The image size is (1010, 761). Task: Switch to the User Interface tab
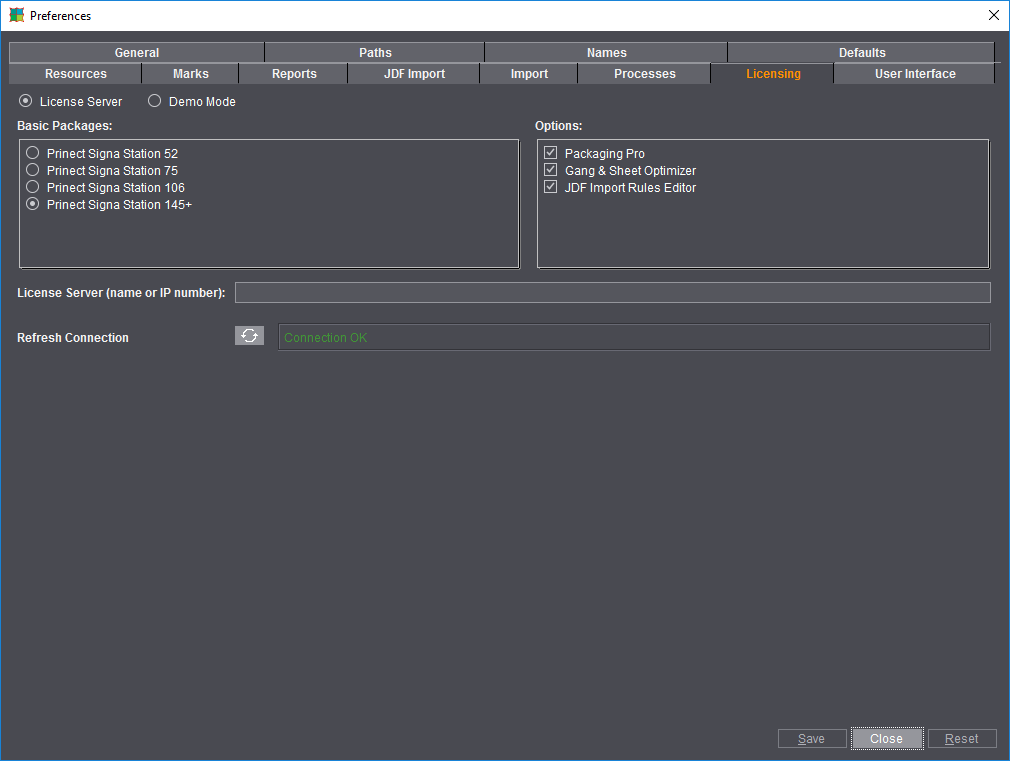[915, 73]
